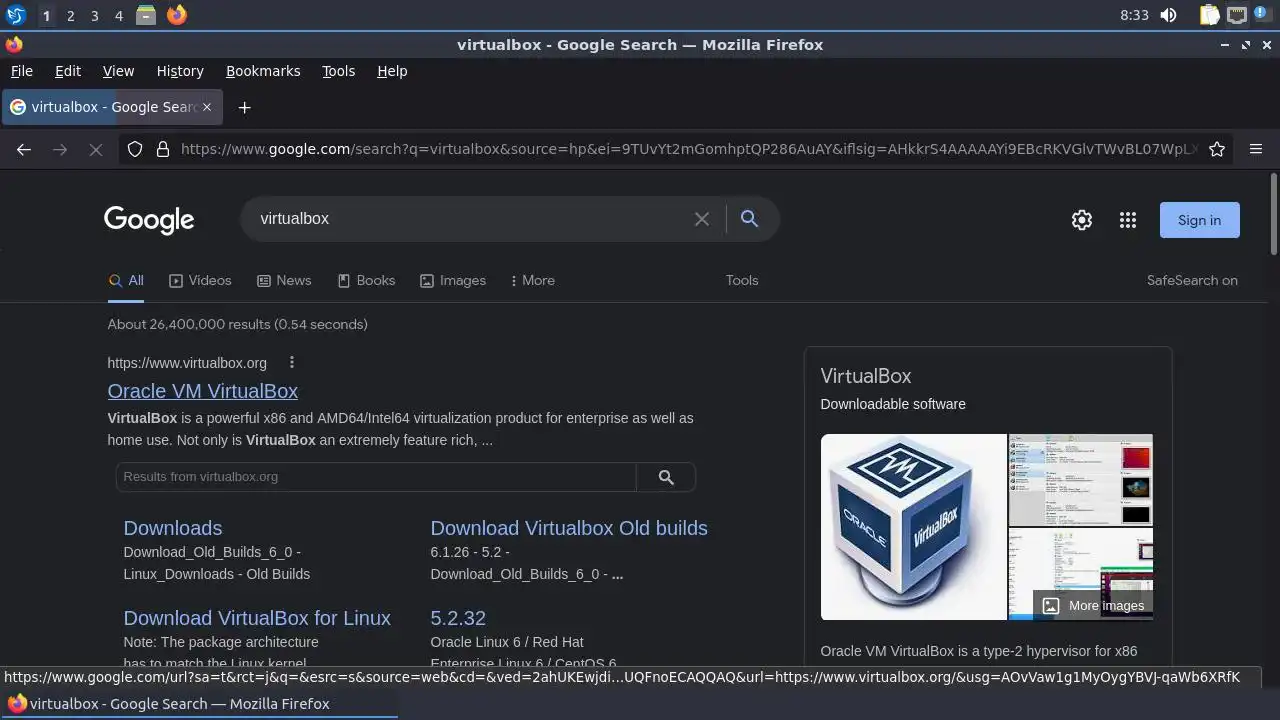Viewport: 1280px width, 720px height.
Task: Open options for virtualbox.org result
Action: (291, 363)
